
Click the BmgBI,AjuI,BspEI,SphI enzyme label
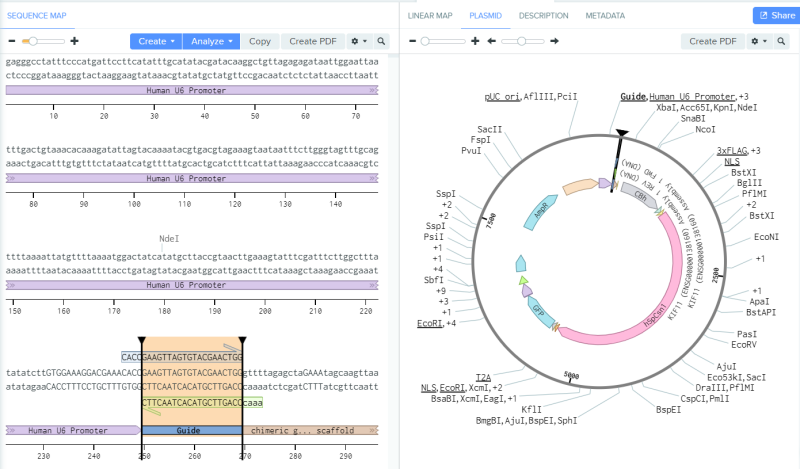coord(526,421)
